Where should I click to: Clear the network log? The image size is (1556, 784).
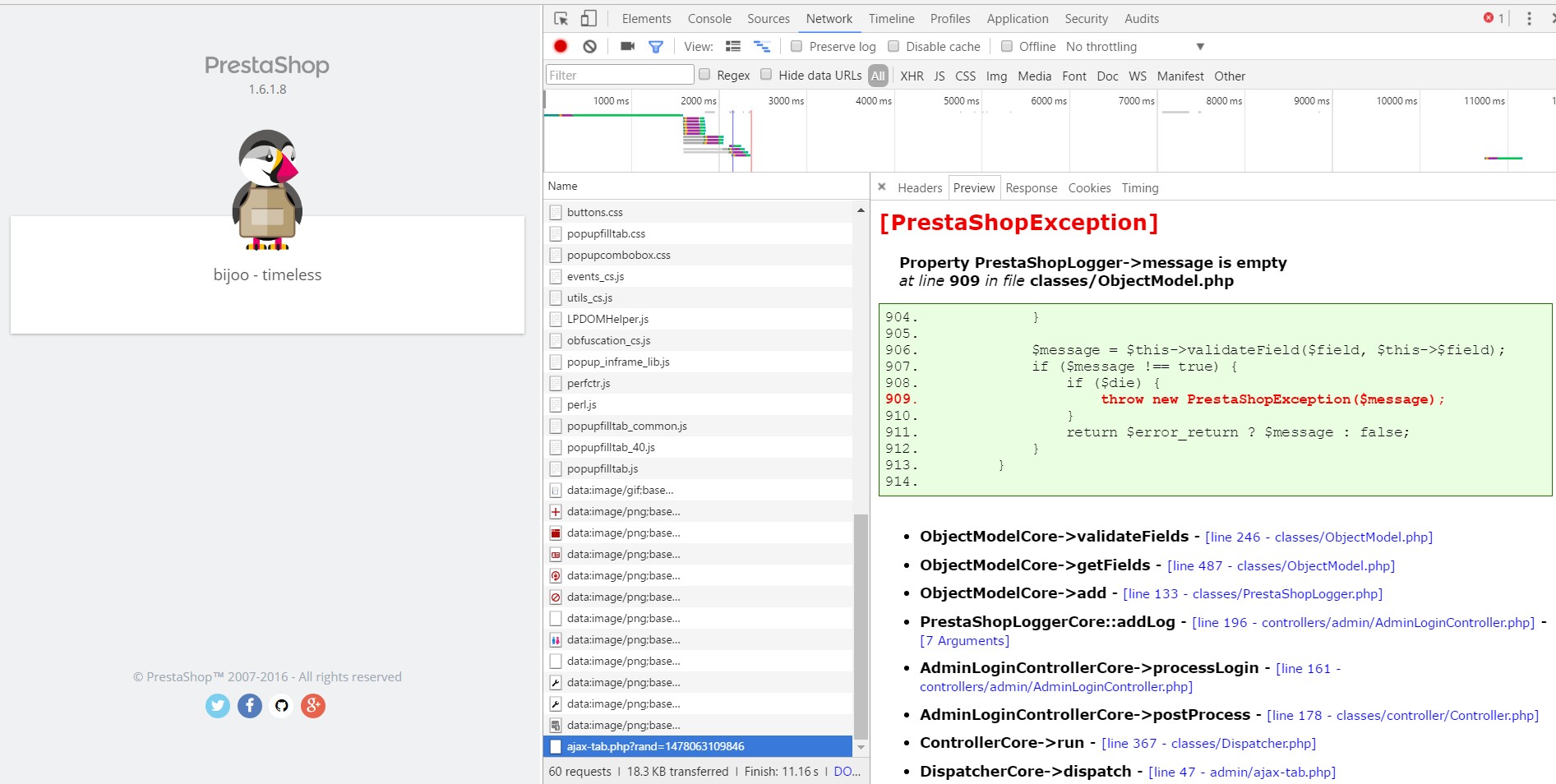pyautogui.click(x=589, y=46)
